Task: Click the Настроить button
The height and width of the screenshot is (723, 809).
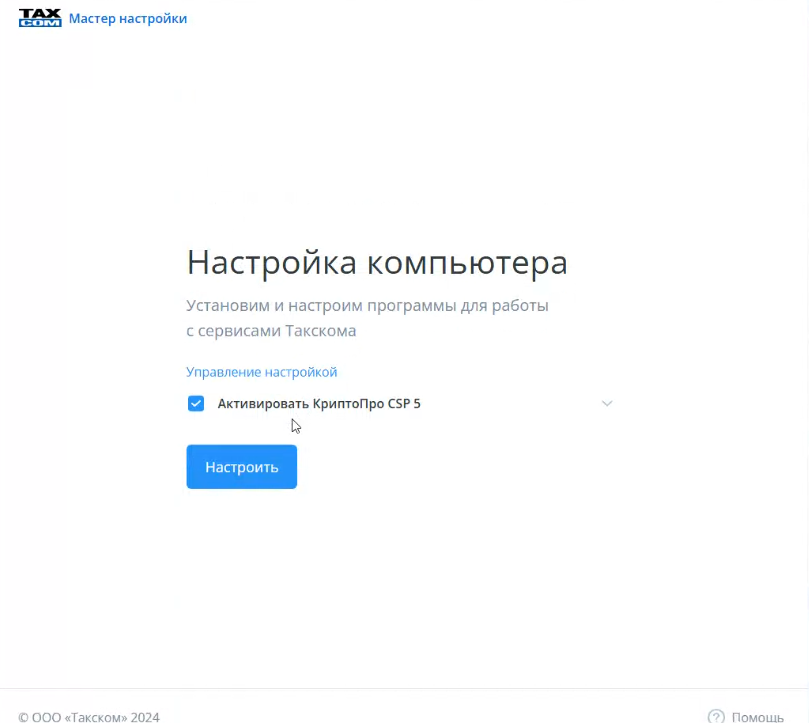Action: pos(241,467)
